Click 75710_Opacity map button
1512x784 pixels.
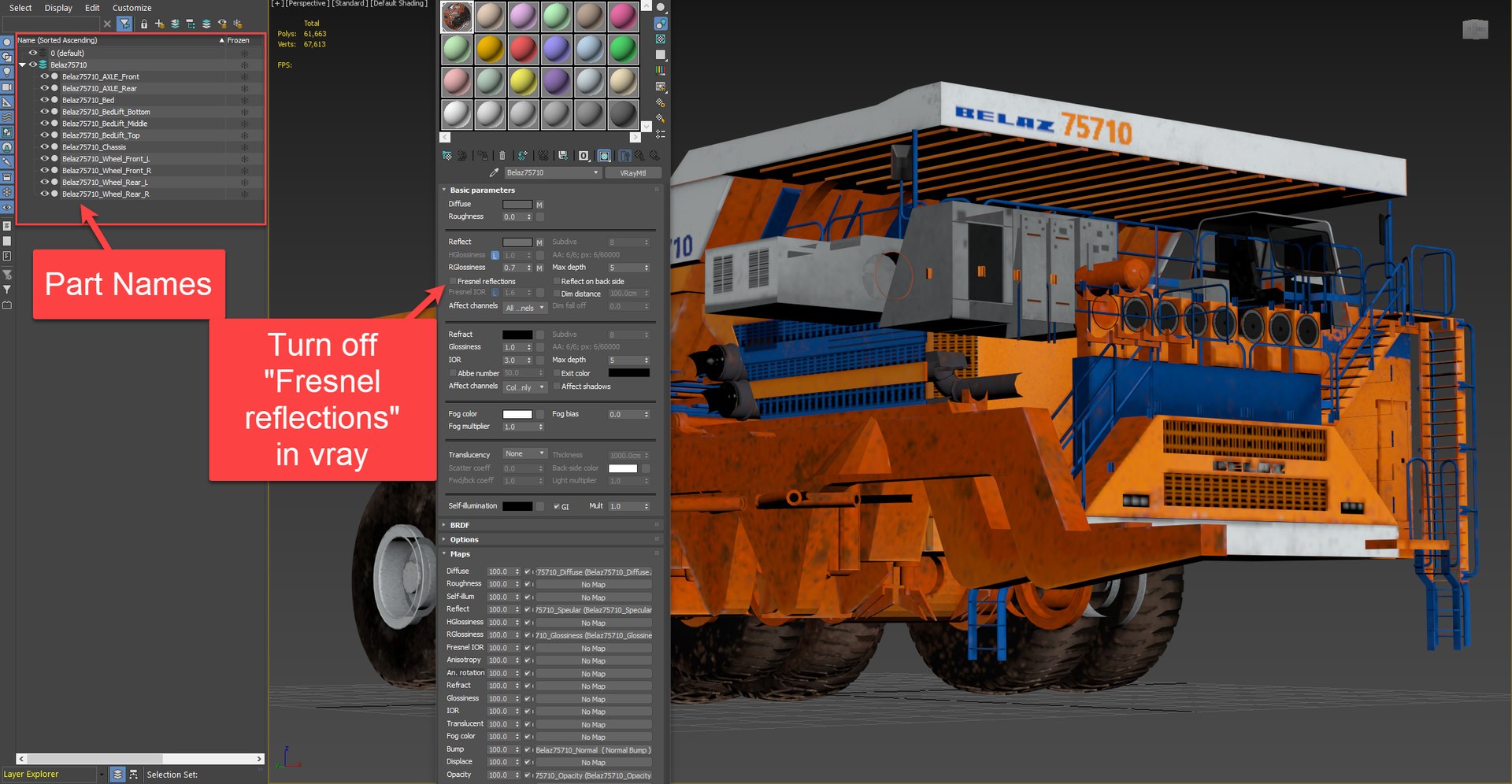(594, 775)
